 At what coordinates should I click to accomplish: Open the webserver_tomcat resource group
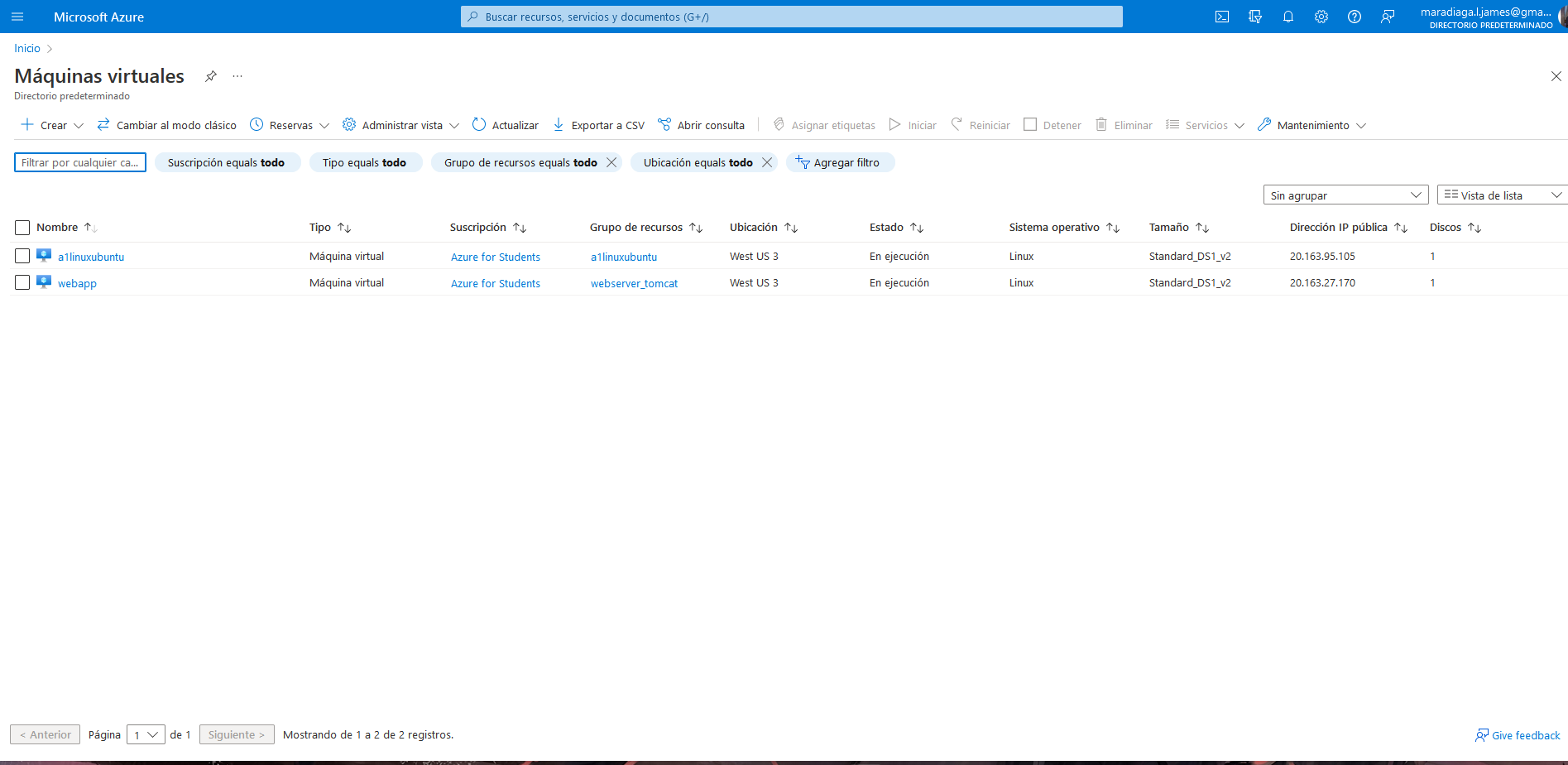click(x=634, y=283)
